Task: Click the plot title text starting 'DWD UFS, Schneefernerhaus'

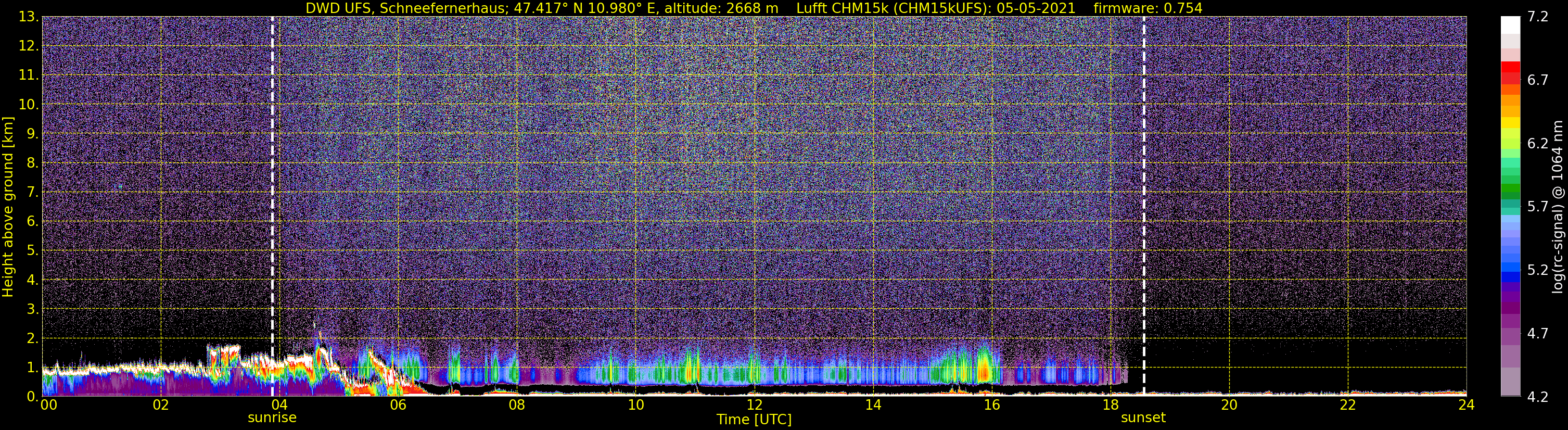Action: (754, 8)
